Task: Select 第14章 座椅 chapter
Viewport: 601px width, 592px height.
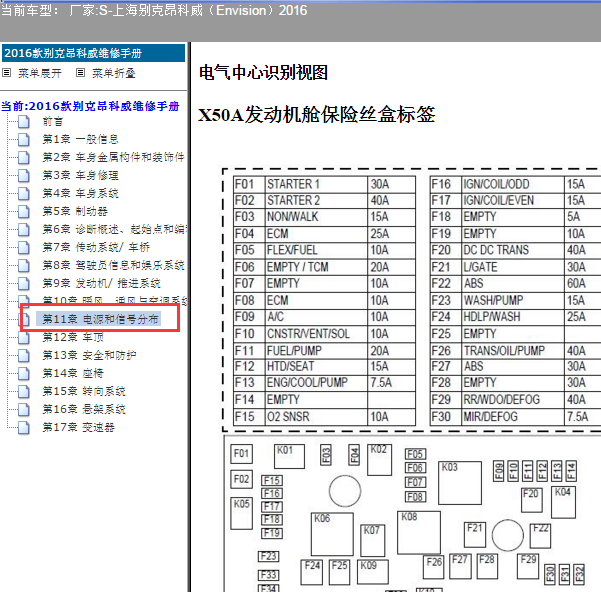Action: click(x=73, y=373)
